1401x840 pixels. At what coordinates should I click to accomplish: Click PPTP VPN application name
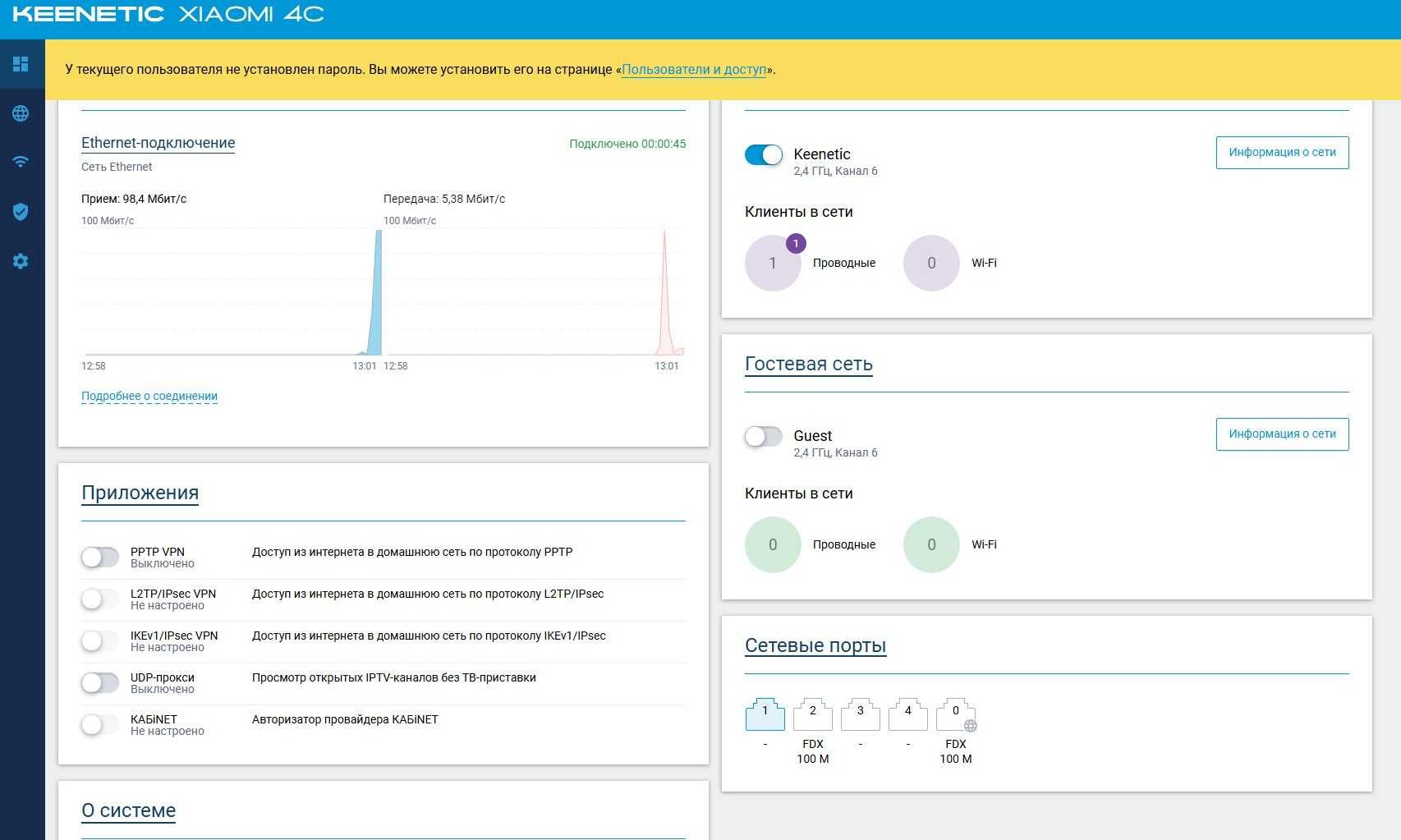[x=158, y=552]
